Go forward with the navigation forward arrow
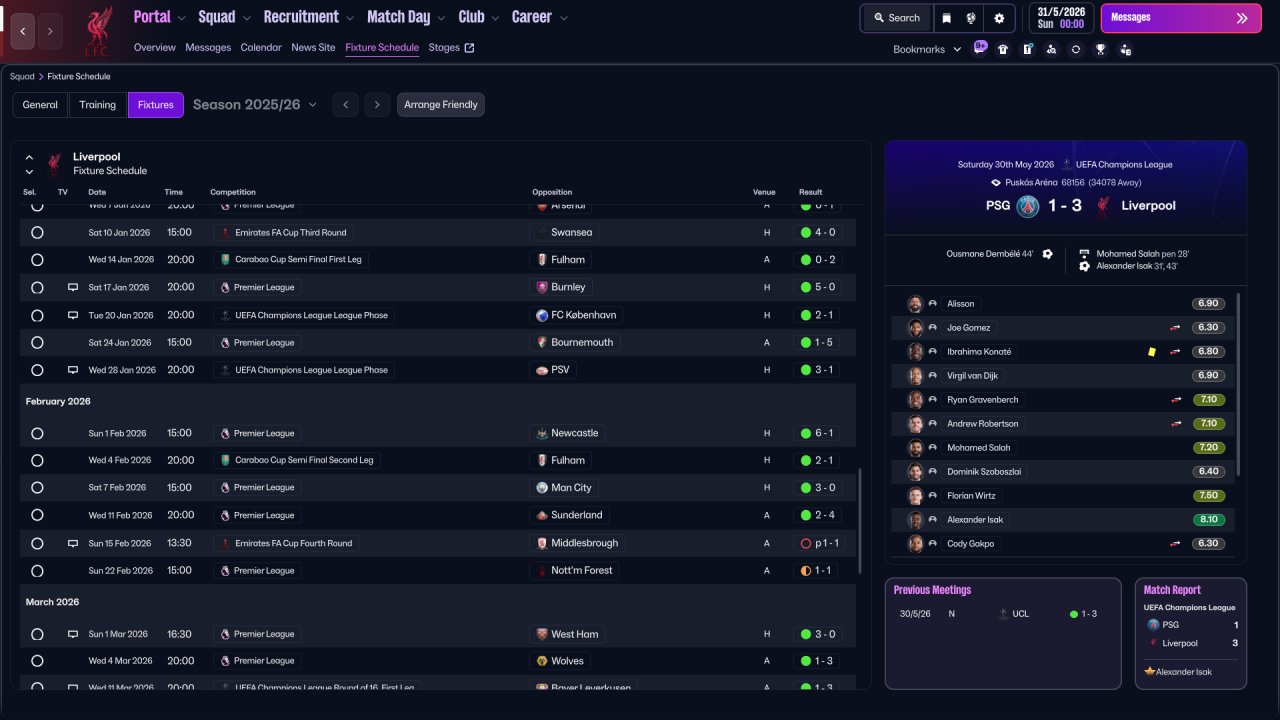The image size is (1280, 720). [50, 31]
